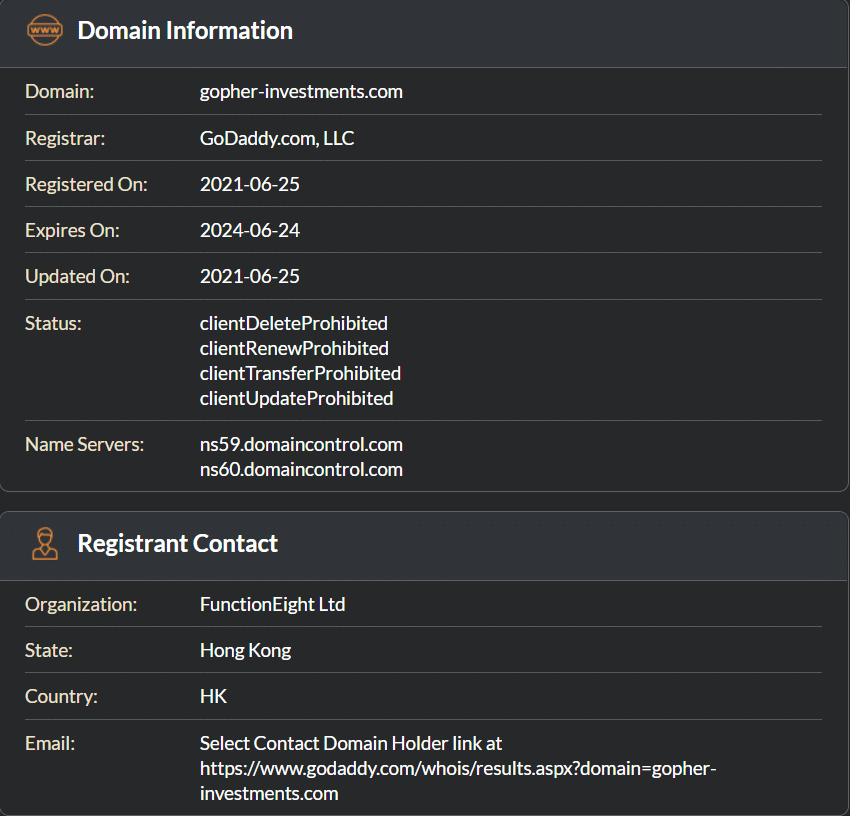The width and height of the screenshot is (850, 816).
Task: Click the Name Servers label
Action: tap(84, 444)
